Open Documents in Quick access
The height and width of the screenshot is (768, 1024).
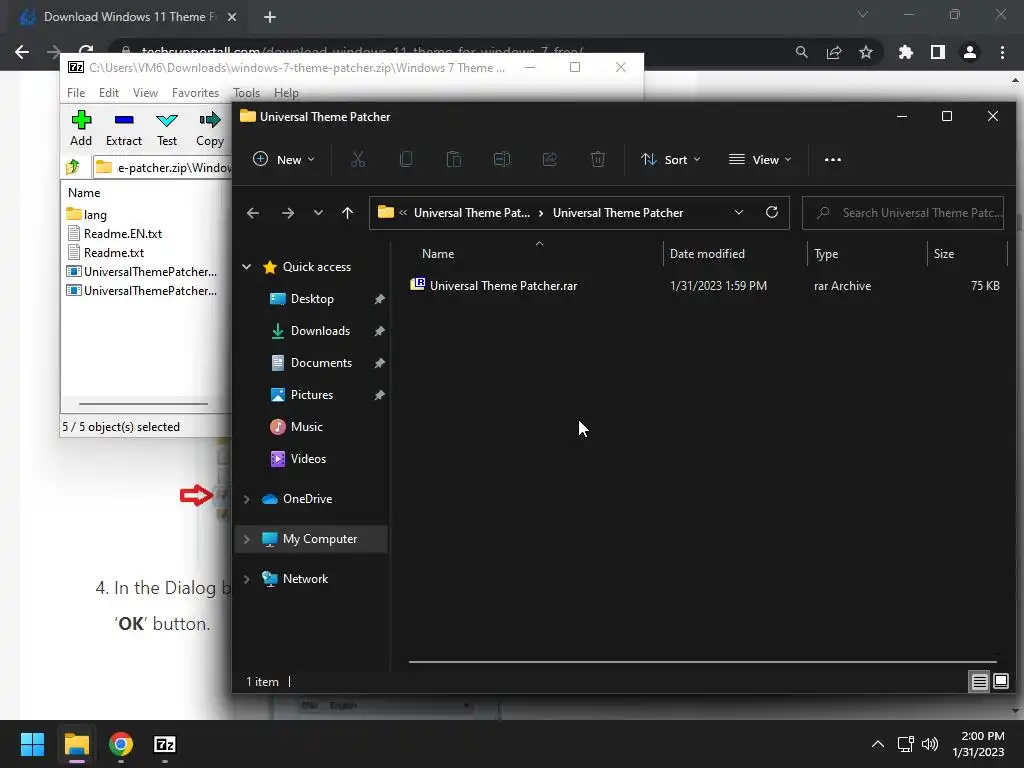pos(321,362)
